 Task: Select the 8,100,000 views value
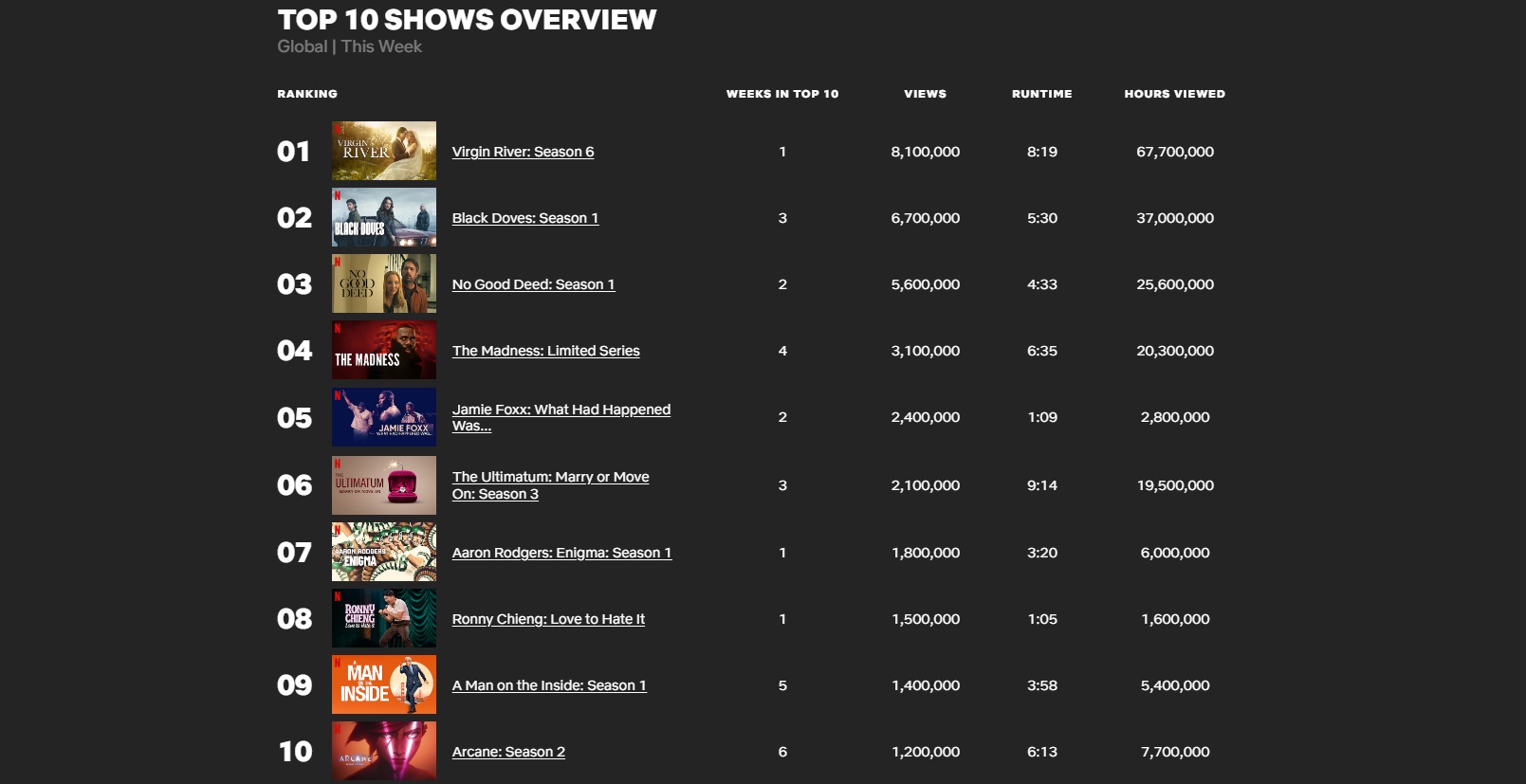pyautogui.click(x=926, y=152)
